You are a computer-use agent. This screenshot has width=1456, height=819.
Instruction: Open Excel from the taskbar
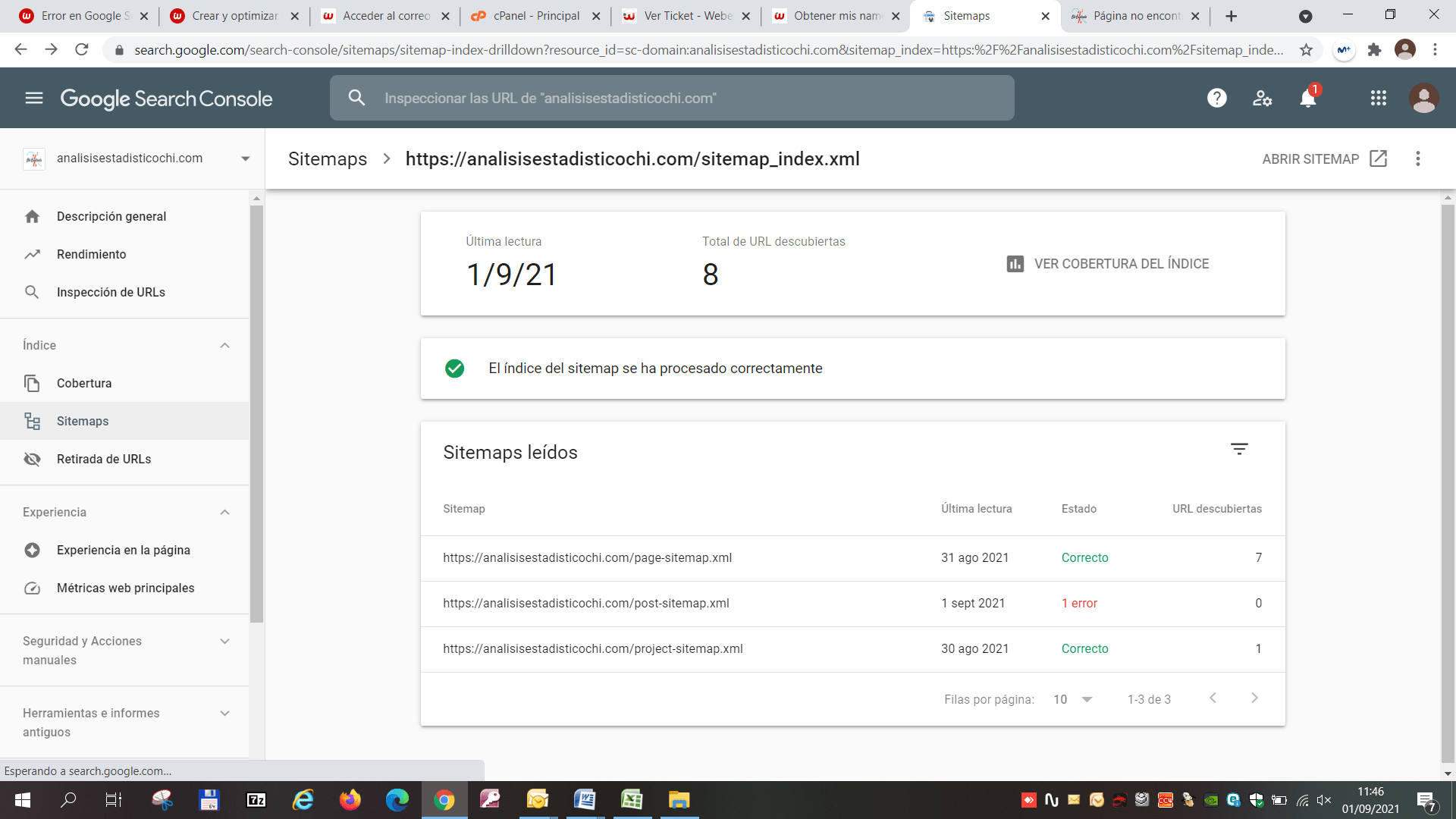coord(632,800)
